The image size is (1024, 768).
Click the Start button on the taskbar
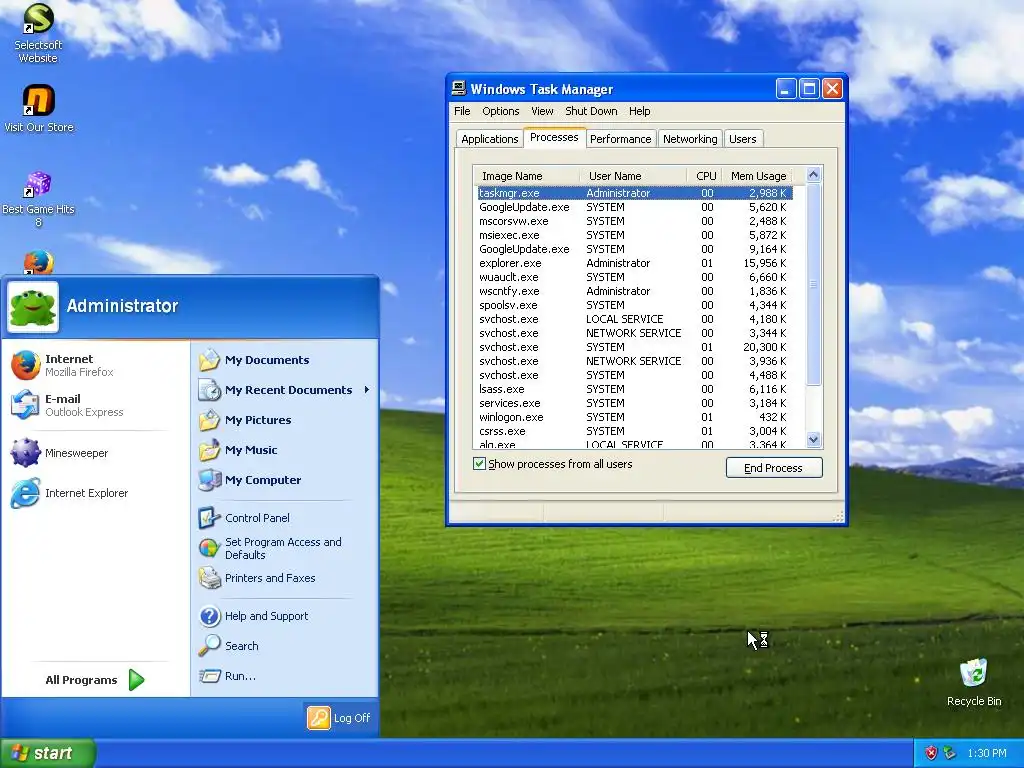point(47,753)
